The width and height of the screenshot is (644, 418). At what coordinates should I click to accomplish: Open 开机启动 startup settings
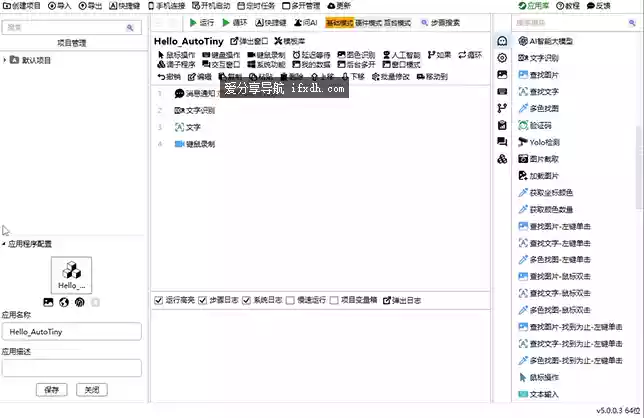(211, 6)
